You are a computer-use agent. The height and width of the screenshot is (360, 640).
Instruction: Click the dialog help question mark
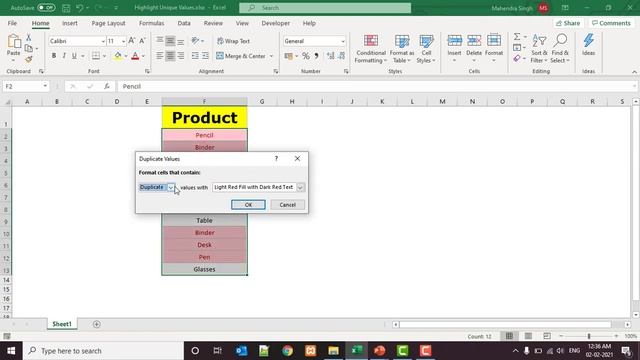click(276, 158)
